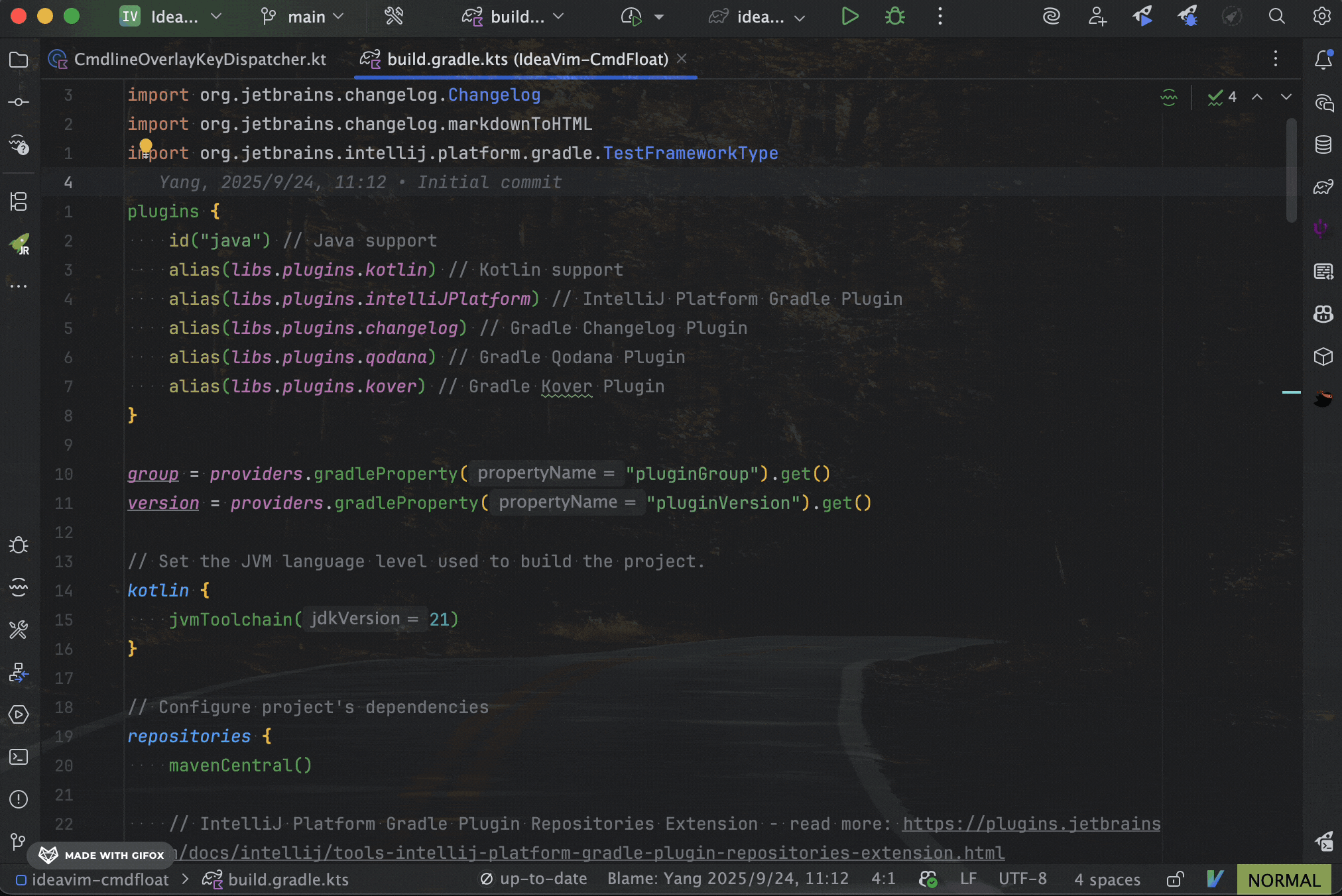Screen dimensions: 1342x896
Task: Open the Build hammer tool icon
Action: (394, 17)
